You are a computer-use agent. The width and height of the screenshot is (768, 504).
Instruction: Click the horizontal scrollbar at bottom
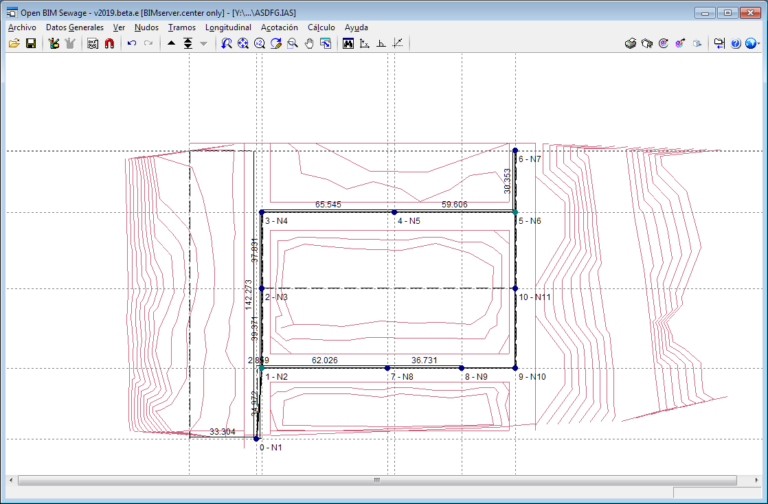tap(377, 480)
